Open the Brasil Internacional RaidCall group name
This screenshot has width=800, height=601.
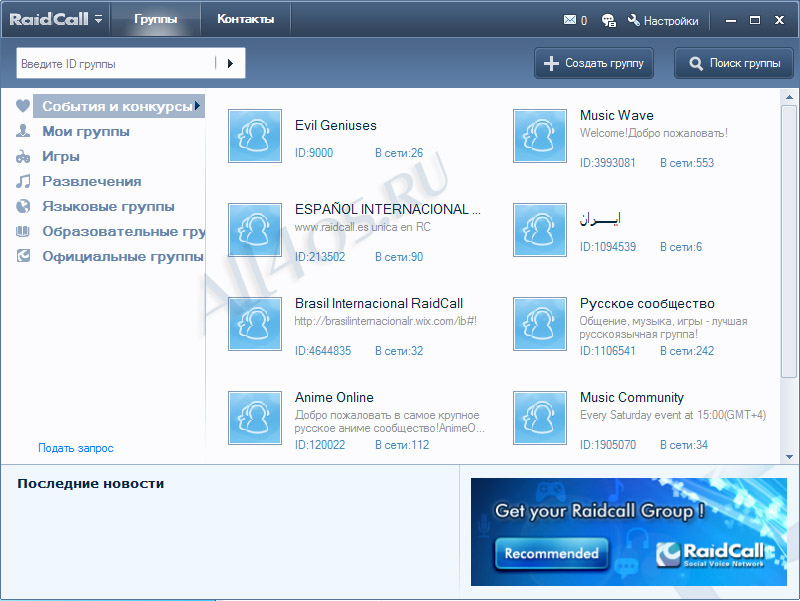tap(379, 304)
